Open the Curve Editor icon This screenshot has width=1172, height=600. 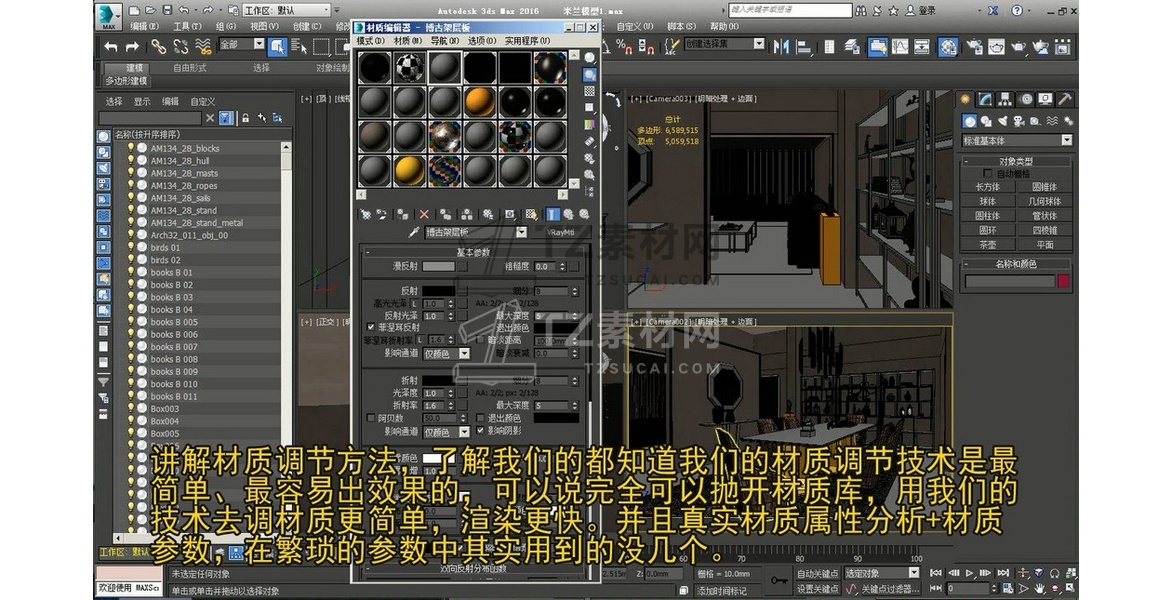(900, 47)
